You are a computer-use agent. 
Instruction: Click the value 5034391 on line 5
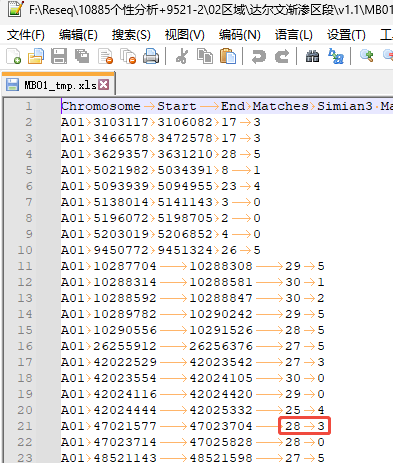pos(185,170)
